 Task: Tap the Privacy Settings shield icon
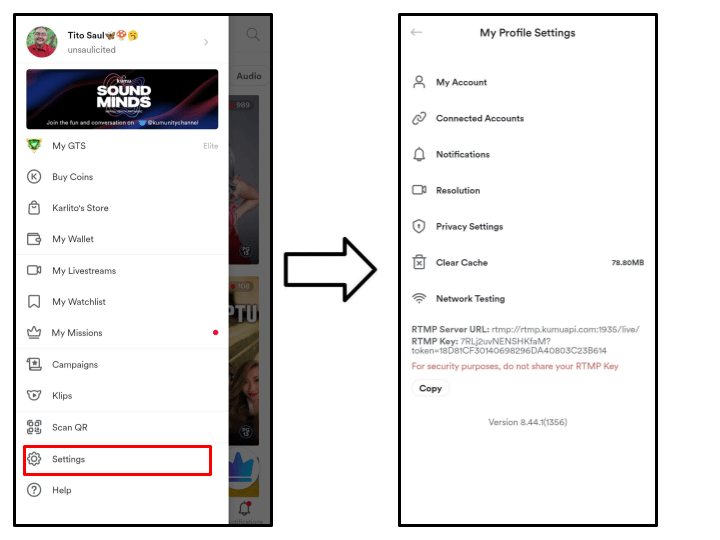coord(419,226)
